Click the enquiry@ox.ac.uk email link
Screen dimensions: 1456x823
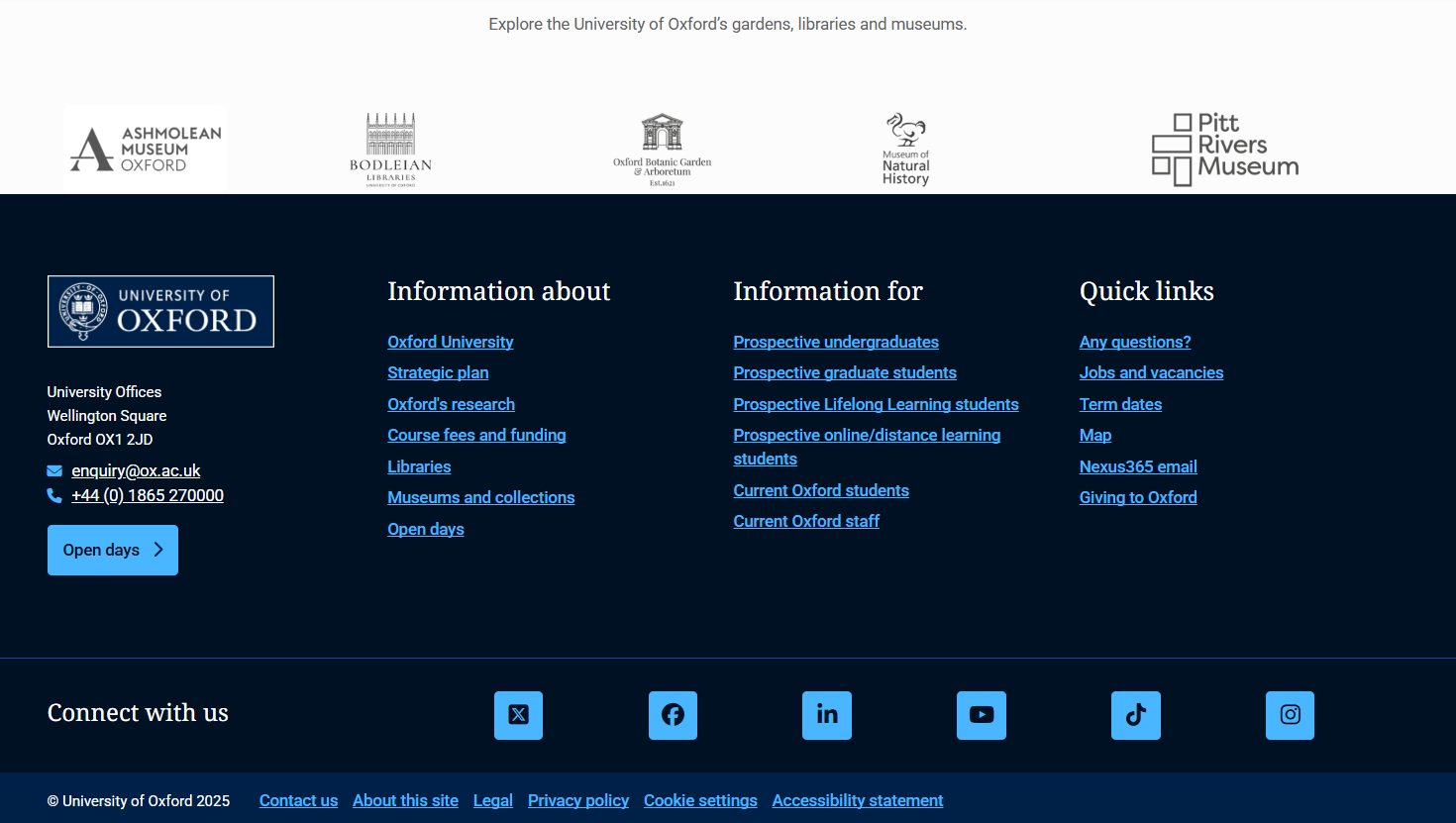point(136,470)
